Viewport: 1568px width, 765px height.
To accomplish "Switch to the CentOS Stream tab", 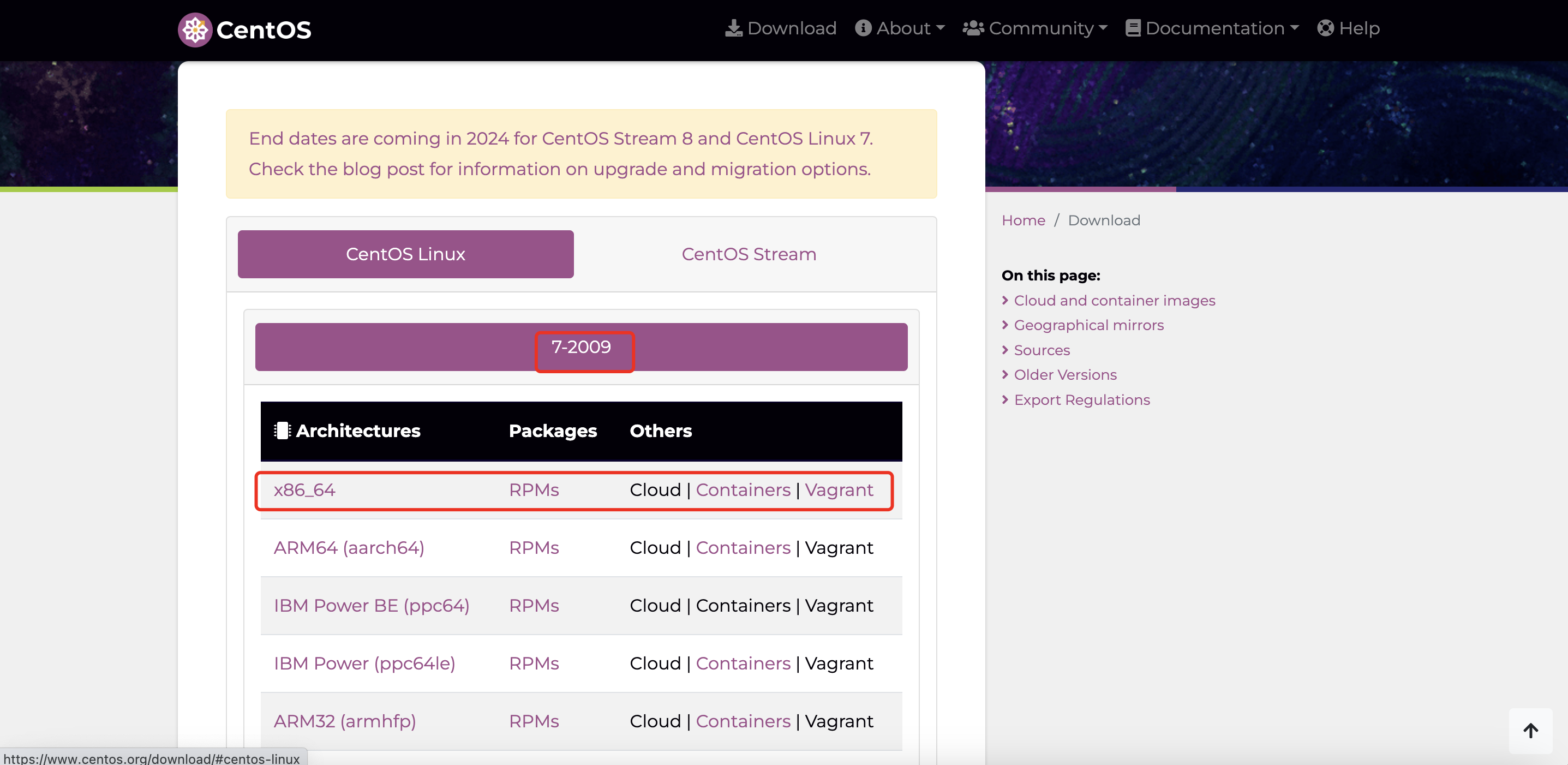I will [x=748, y=254].
